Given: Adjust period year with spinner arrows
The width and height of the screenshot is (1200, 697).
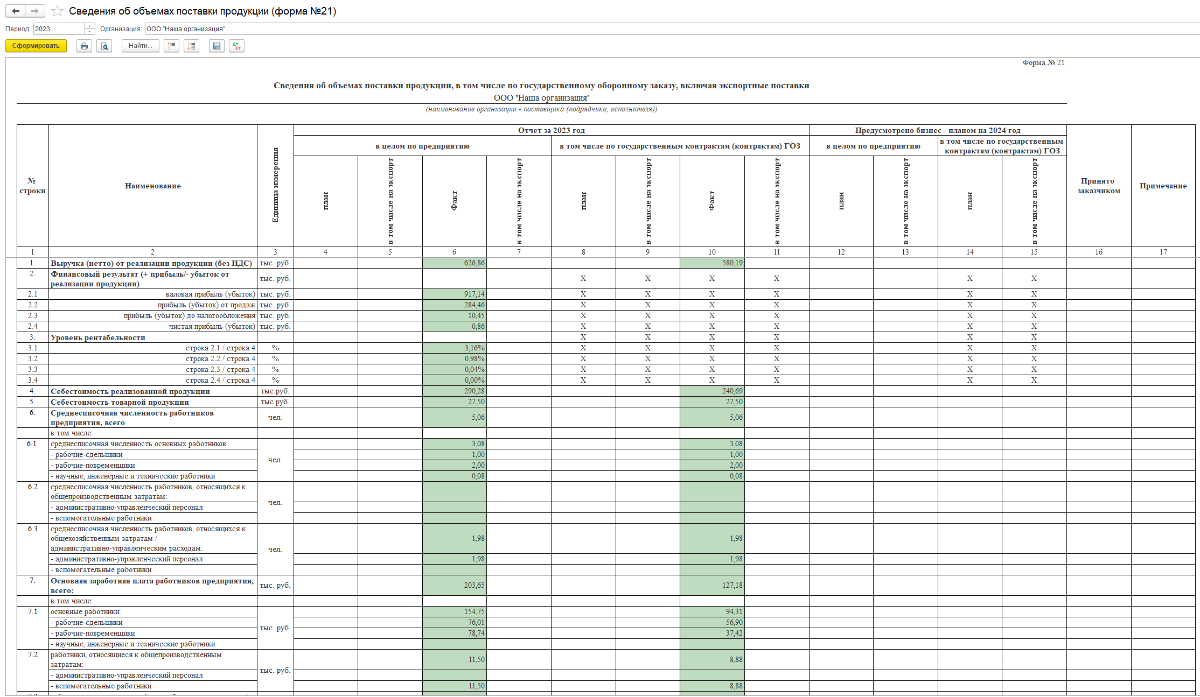Looking at the screenshot, I should pos(89,29).
